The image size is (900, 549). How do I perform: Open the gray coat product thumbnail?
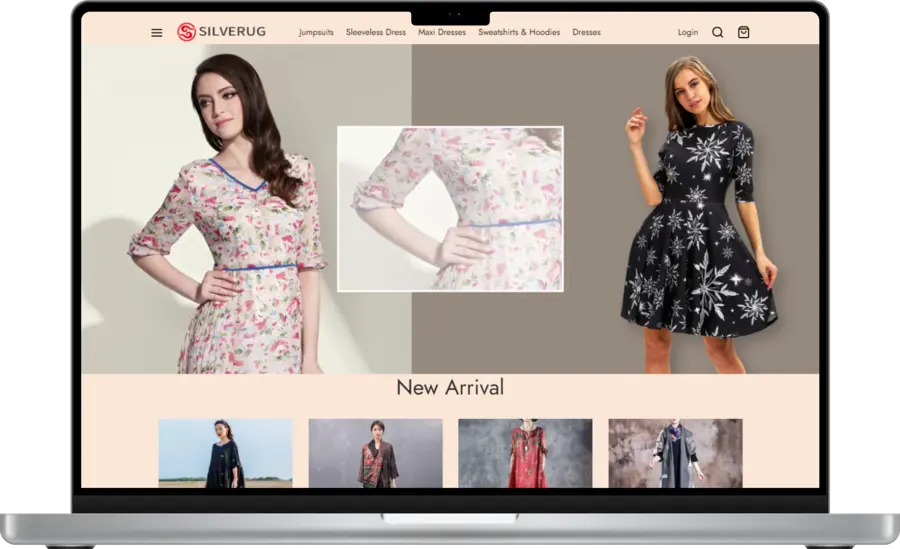[676, 453]
